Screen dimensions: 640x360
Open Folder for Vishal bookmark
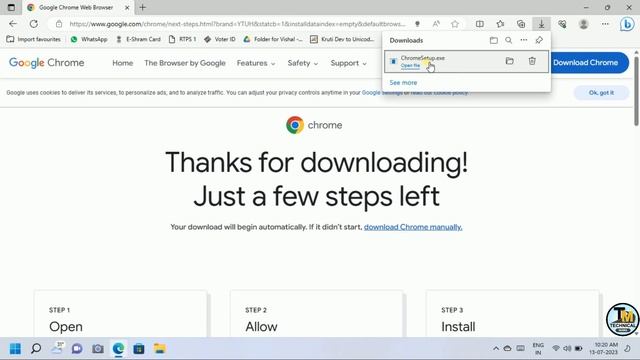(273, 39)
